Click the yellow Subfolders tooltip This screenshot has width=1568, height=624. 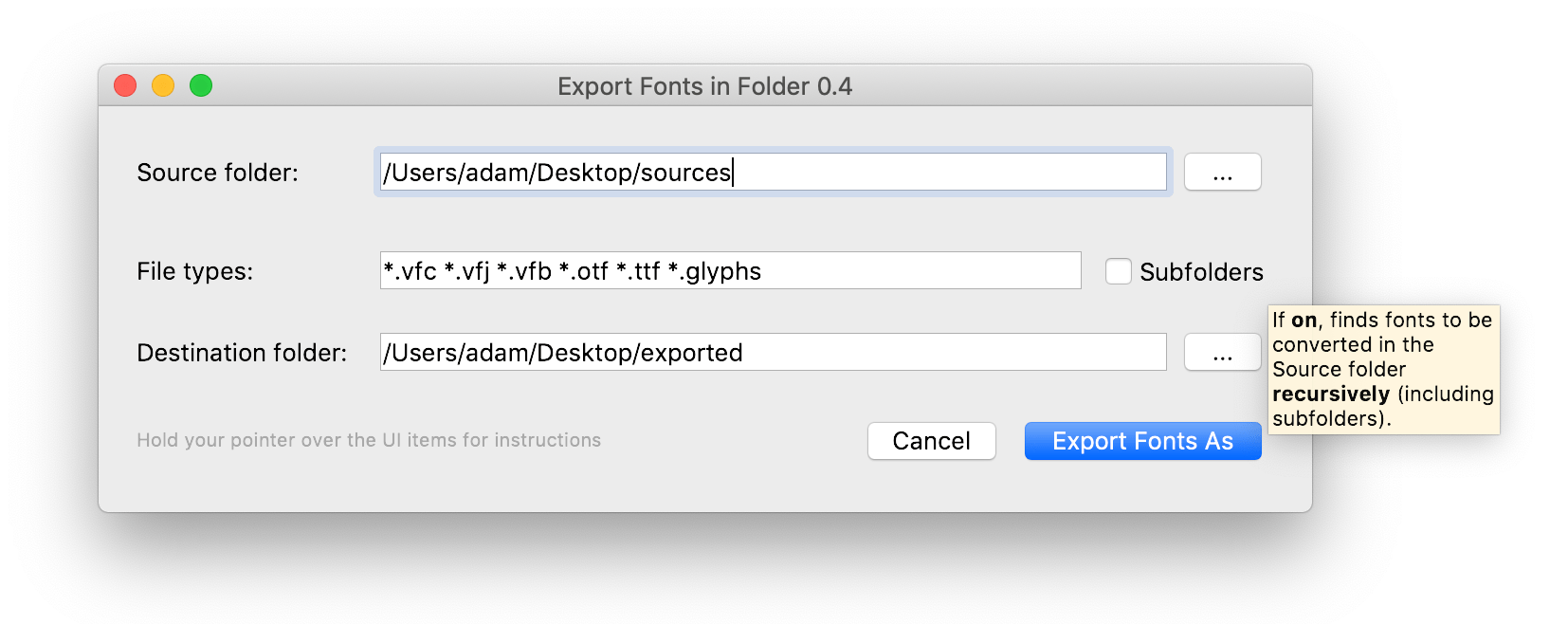(1384, 370)
